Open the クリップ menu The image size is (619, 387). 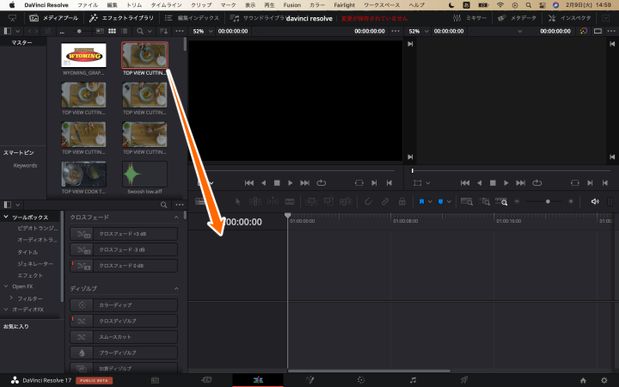[201, 5]
